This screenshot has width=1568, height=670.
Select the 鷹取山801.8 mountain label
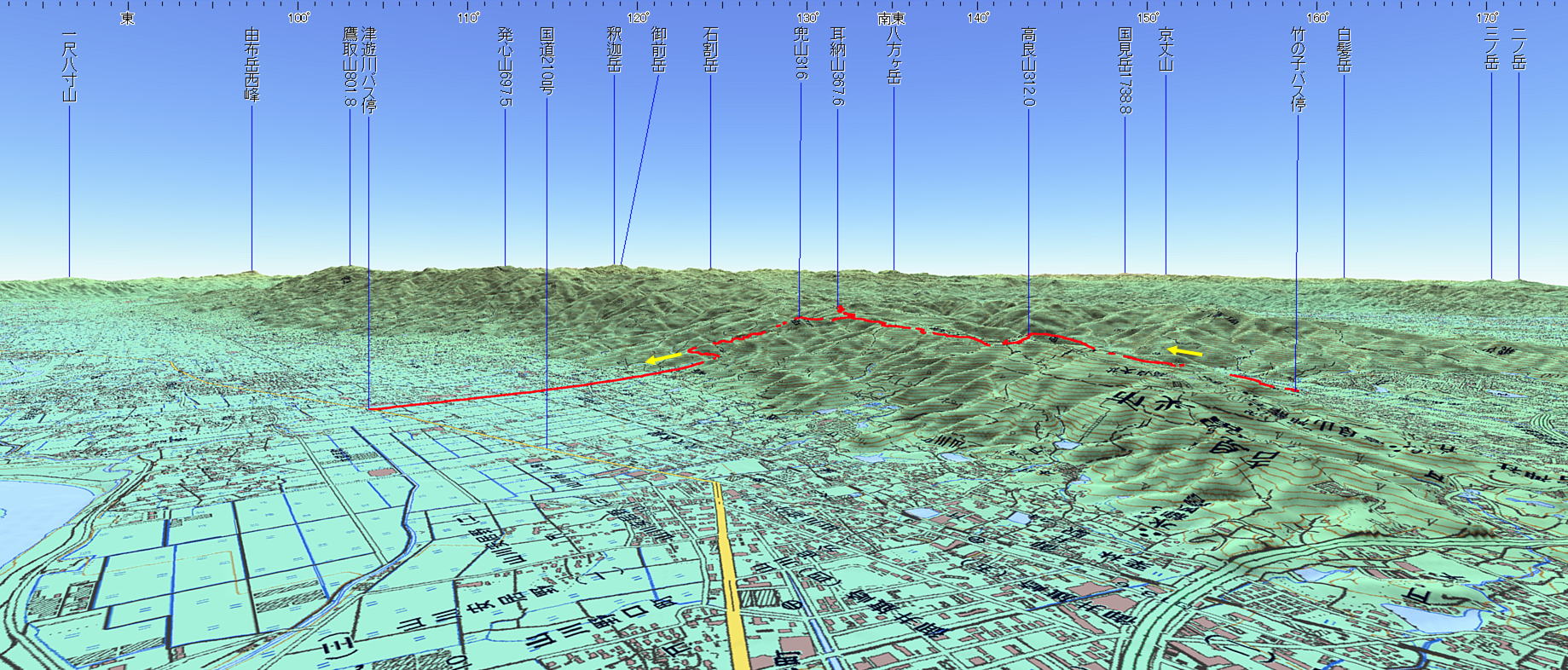click(349, 66)
